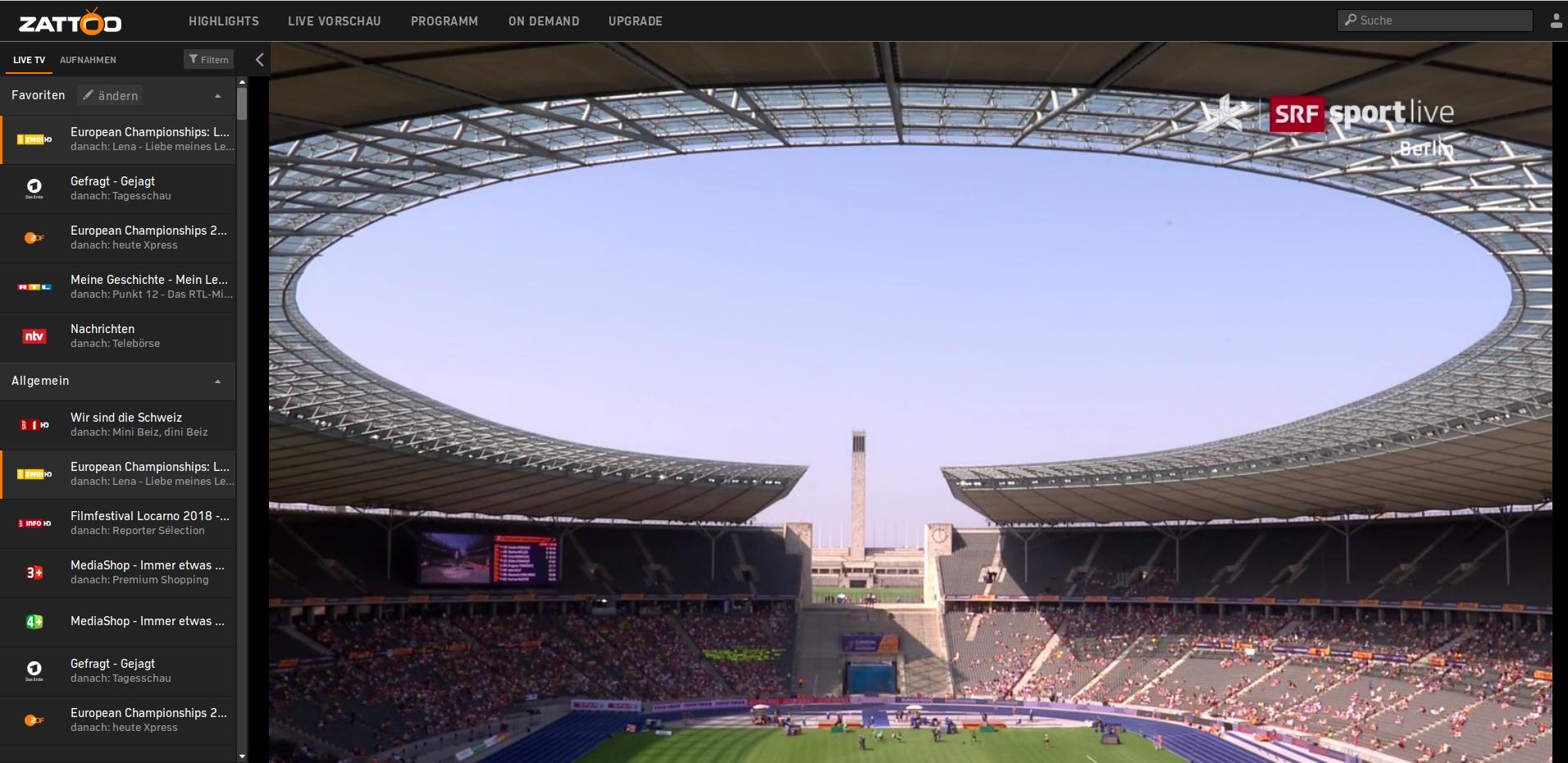Image resolution: width=1568 pixels, height=763 pixels.
Task: Select the 4+ channel logo
Action: (x=34, y=622)
